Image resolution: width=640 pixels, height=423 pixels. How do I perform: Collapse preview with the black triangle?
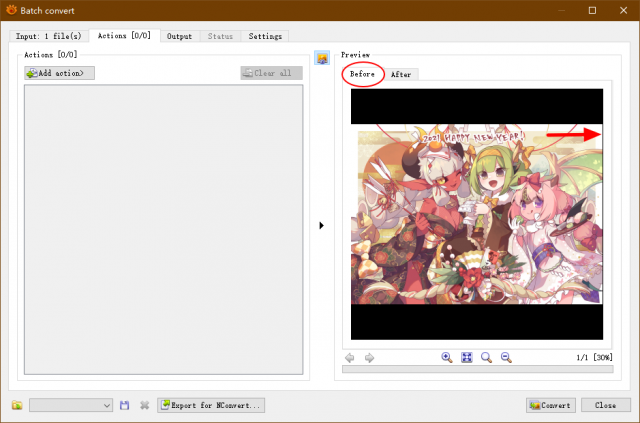tap(322, 225)
